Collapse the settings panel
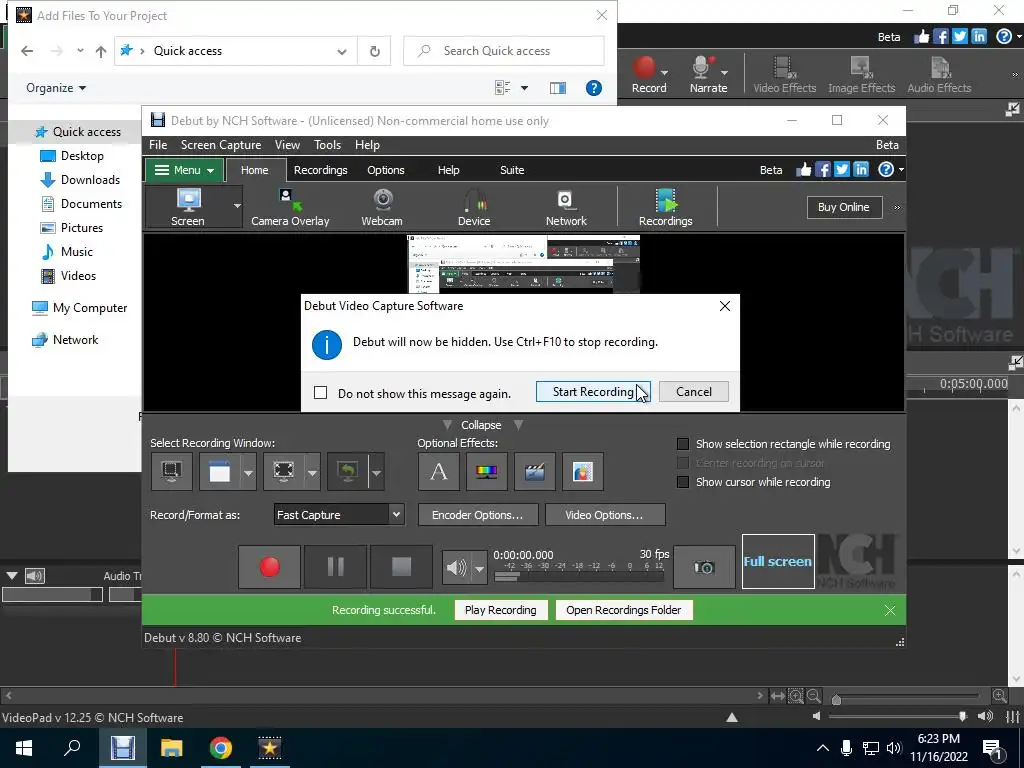This screenshot has height=768, width=1024. [x=482, y=425]
